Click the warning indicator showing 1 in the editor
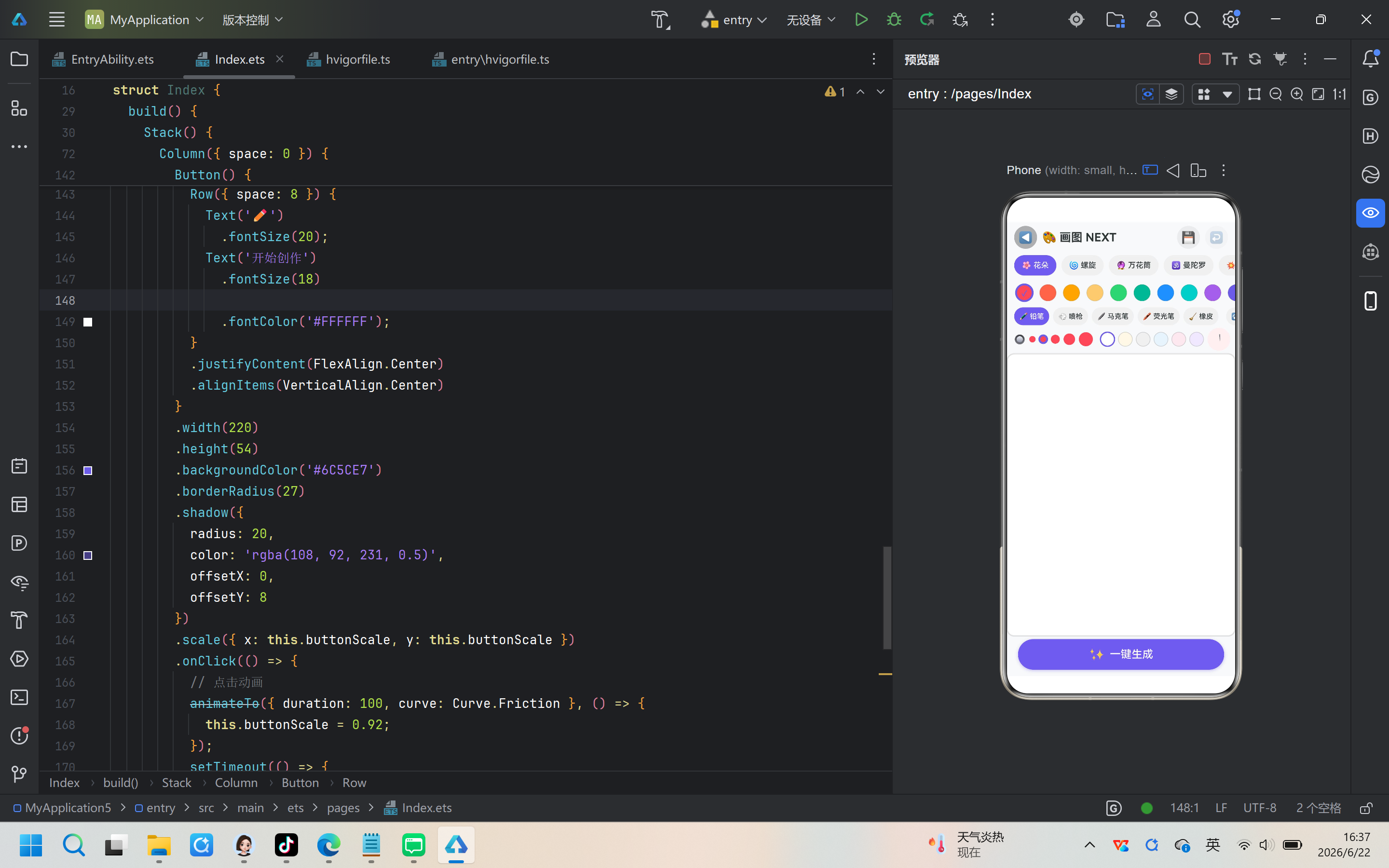The height and width of the screenshot is (868, 1389). [x=834, y=92]
